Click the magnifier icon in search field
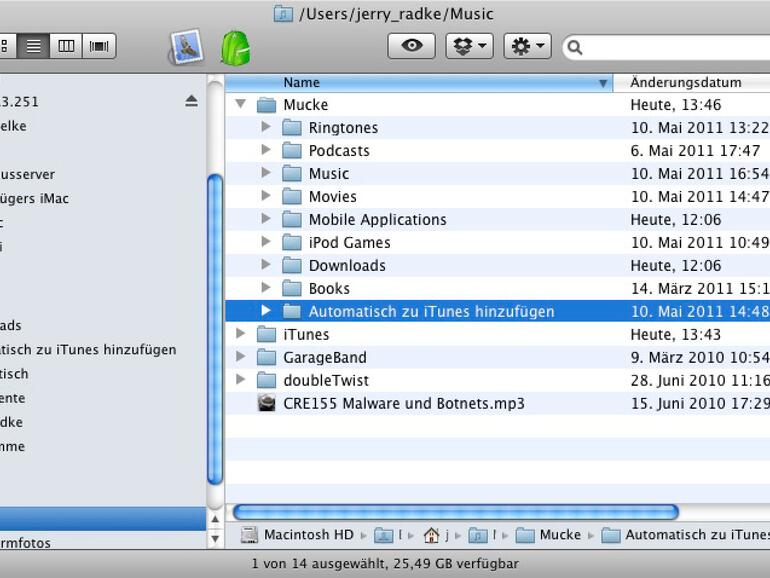This screenshot has height=578, width=770. (575, 48)
